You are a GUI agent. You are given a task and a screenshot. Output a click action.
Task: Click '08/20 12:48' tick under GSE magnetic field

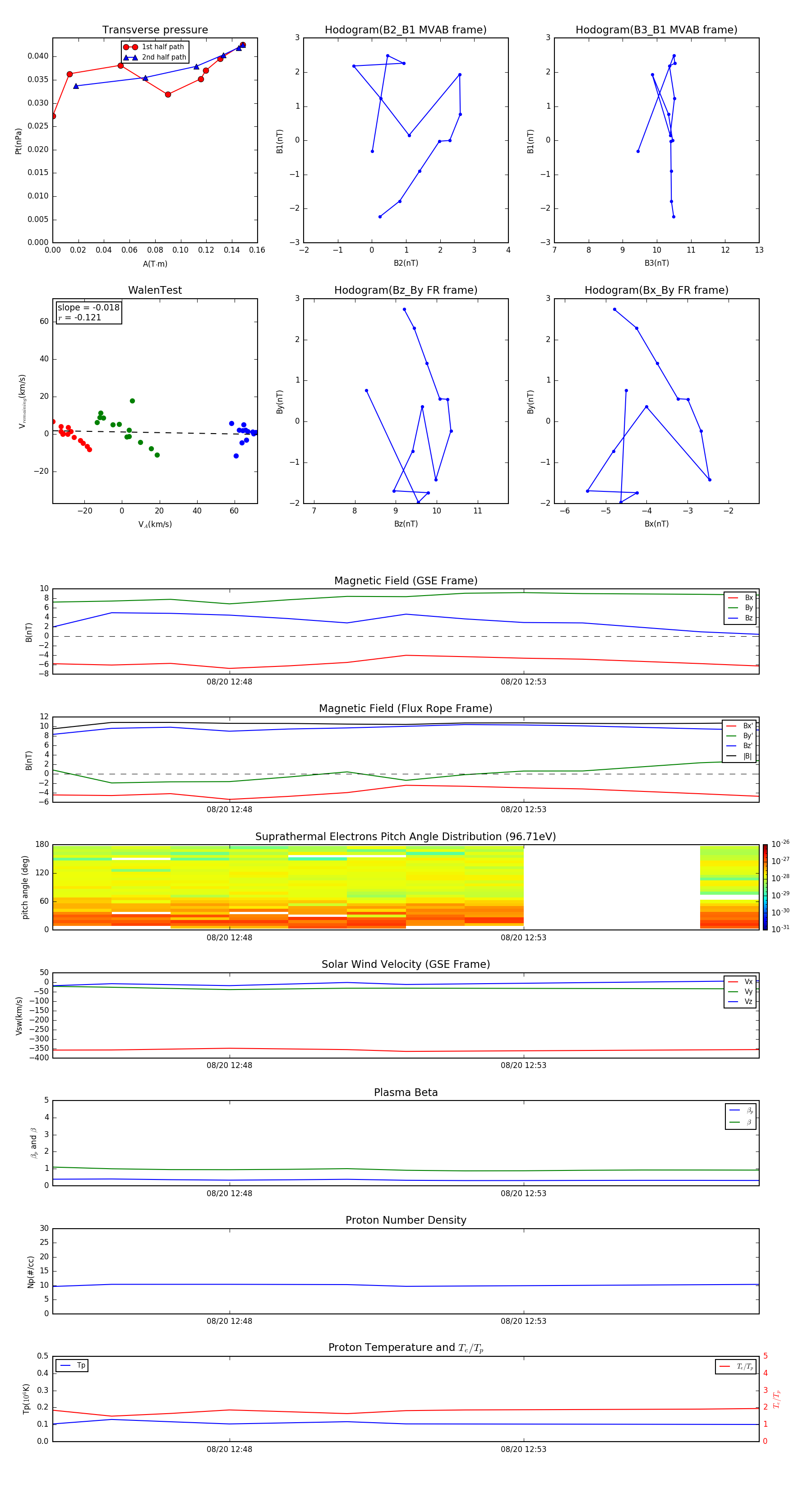click(230, 682)
